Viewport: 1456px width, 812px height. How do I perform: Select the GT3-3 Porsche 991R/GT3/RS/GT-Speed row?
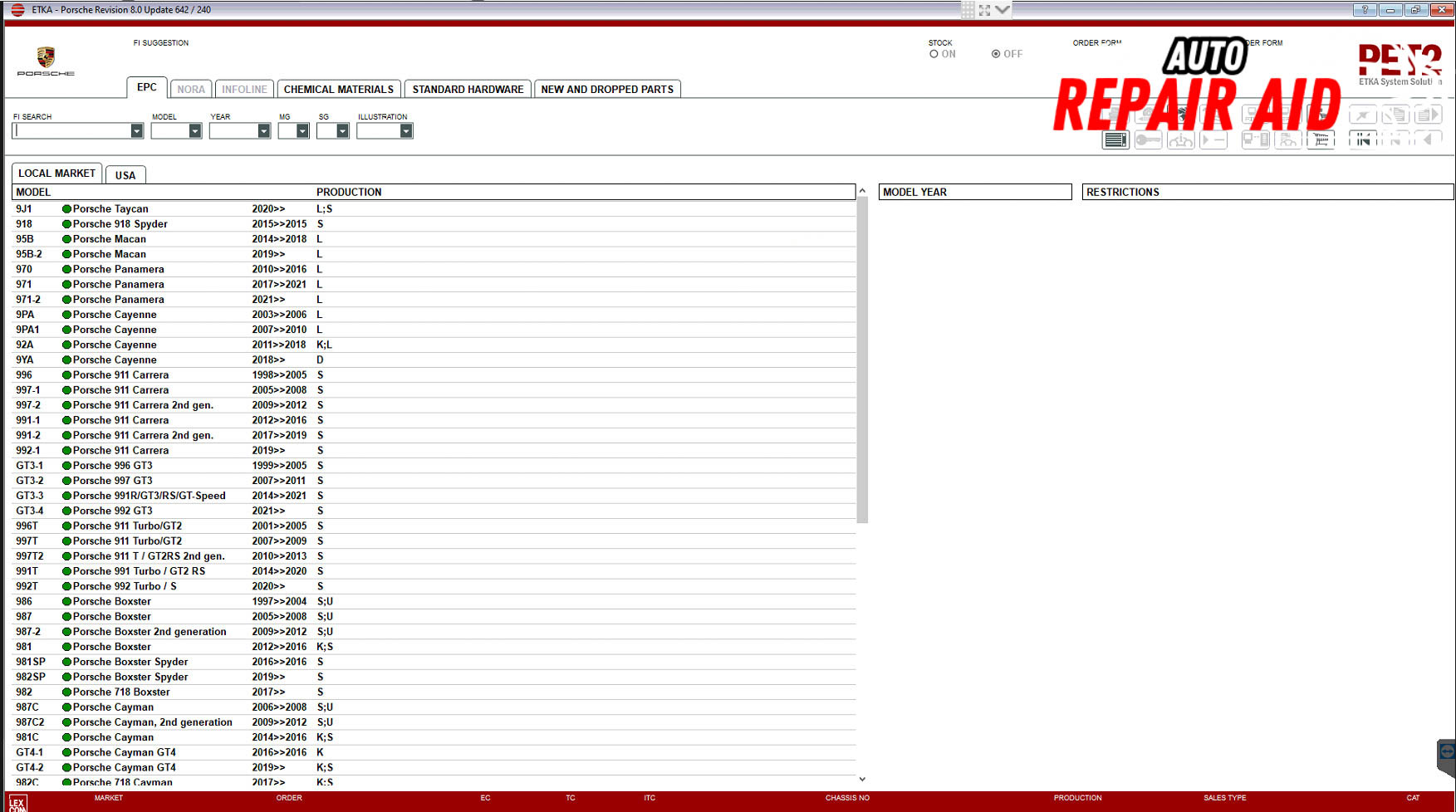point(434,496)
